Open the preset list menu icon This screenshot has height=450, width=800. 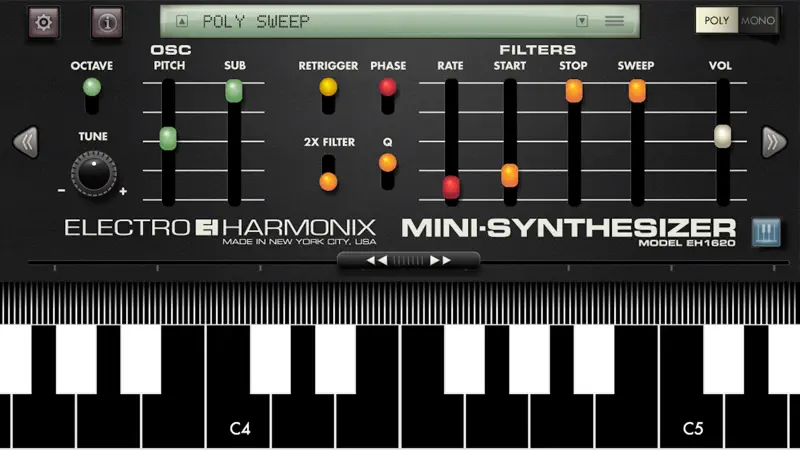614,21
